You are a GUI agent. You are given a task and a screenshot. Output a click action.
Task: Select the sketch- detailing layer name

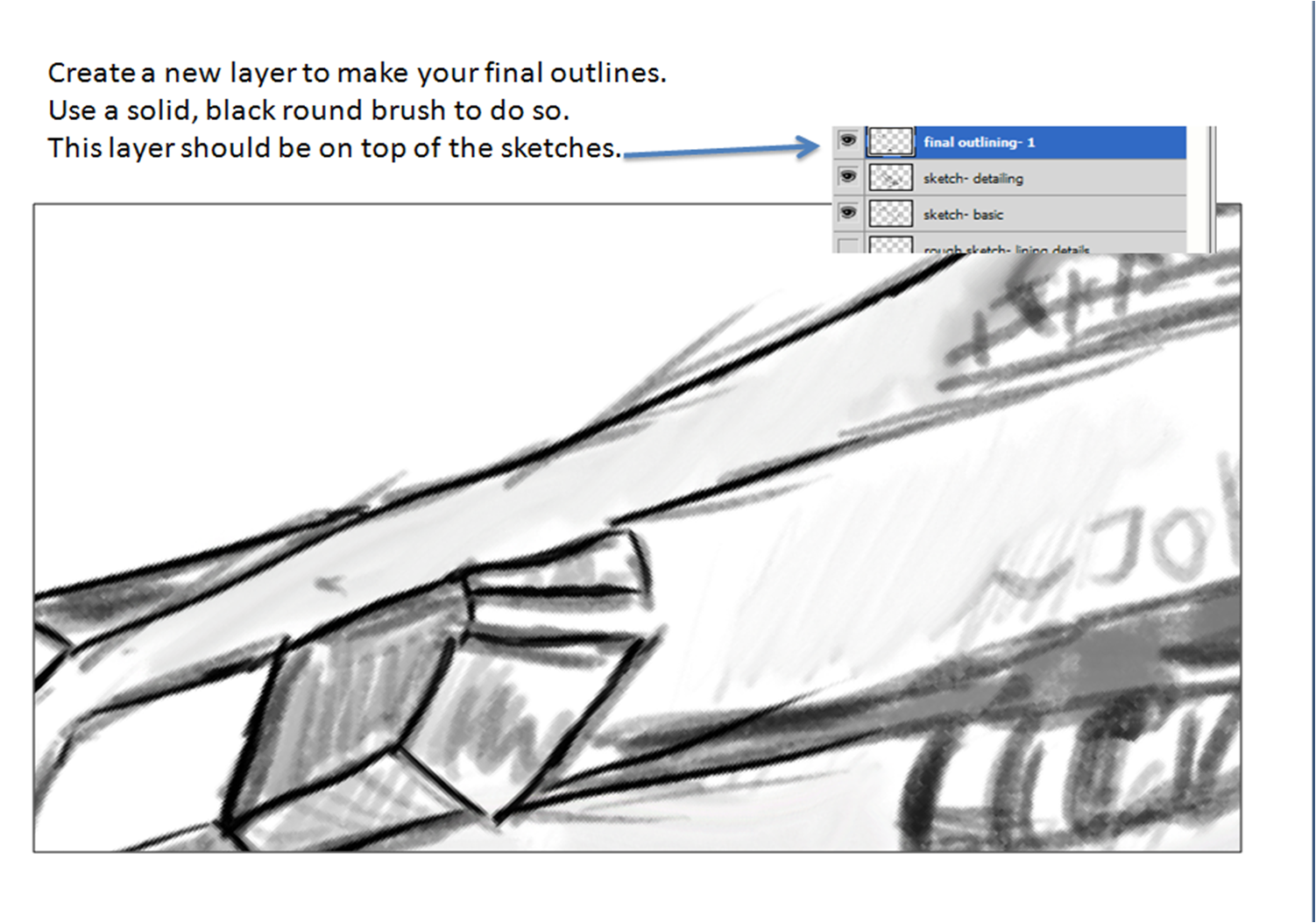973,179
